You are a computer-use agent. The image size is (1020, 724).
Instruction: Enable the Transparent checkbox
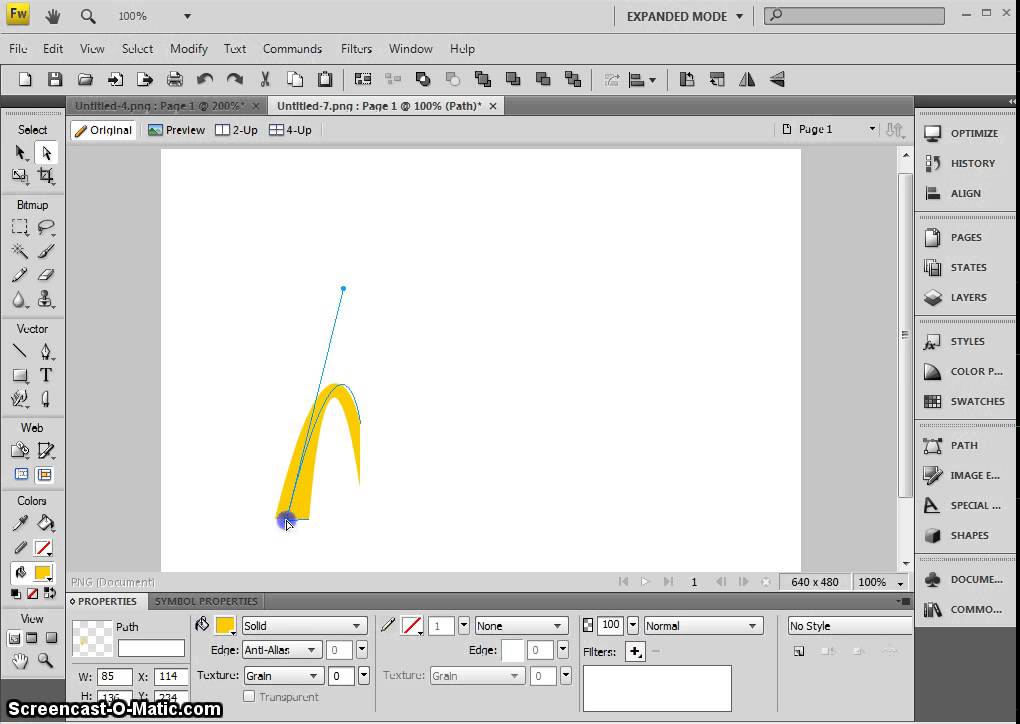tap(249, 696)
